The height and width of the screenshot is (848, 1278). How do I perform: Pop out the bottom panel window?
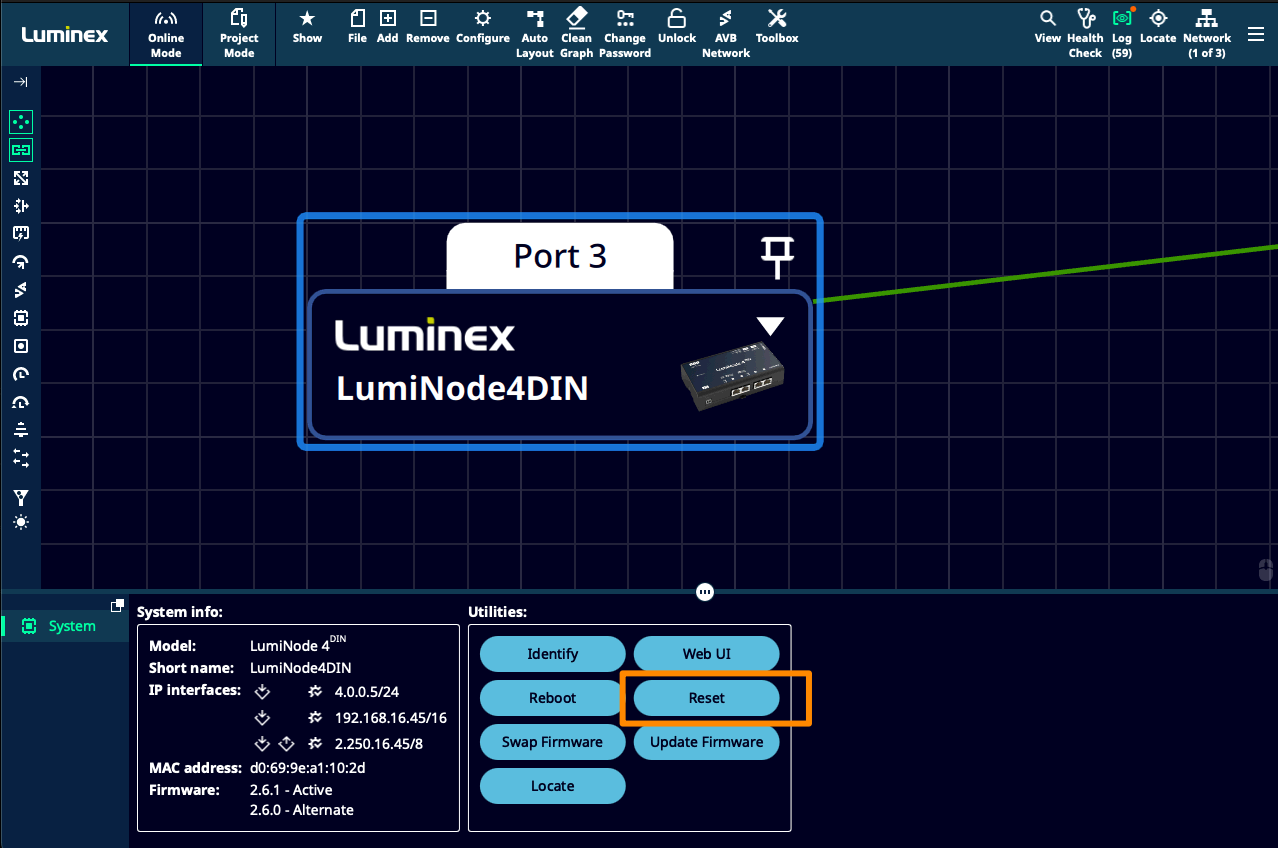[118, 605]
